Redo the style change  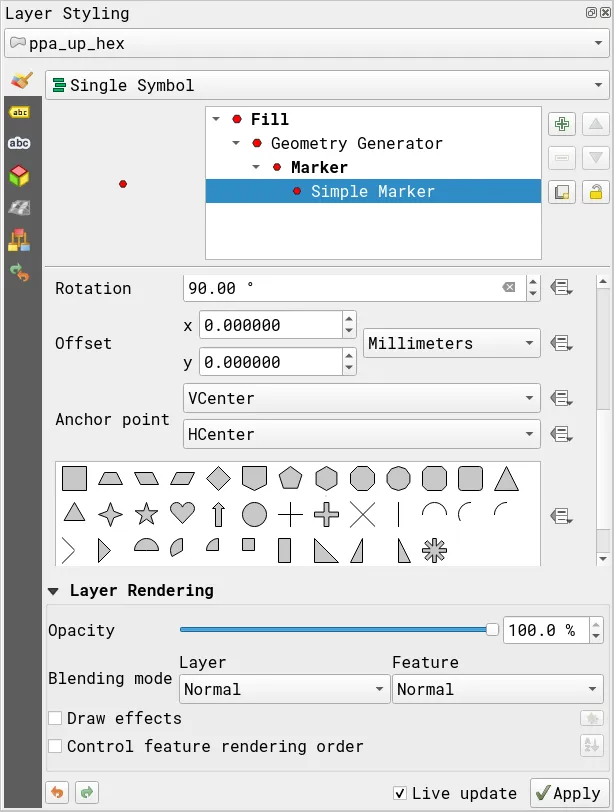coord(87,792)
